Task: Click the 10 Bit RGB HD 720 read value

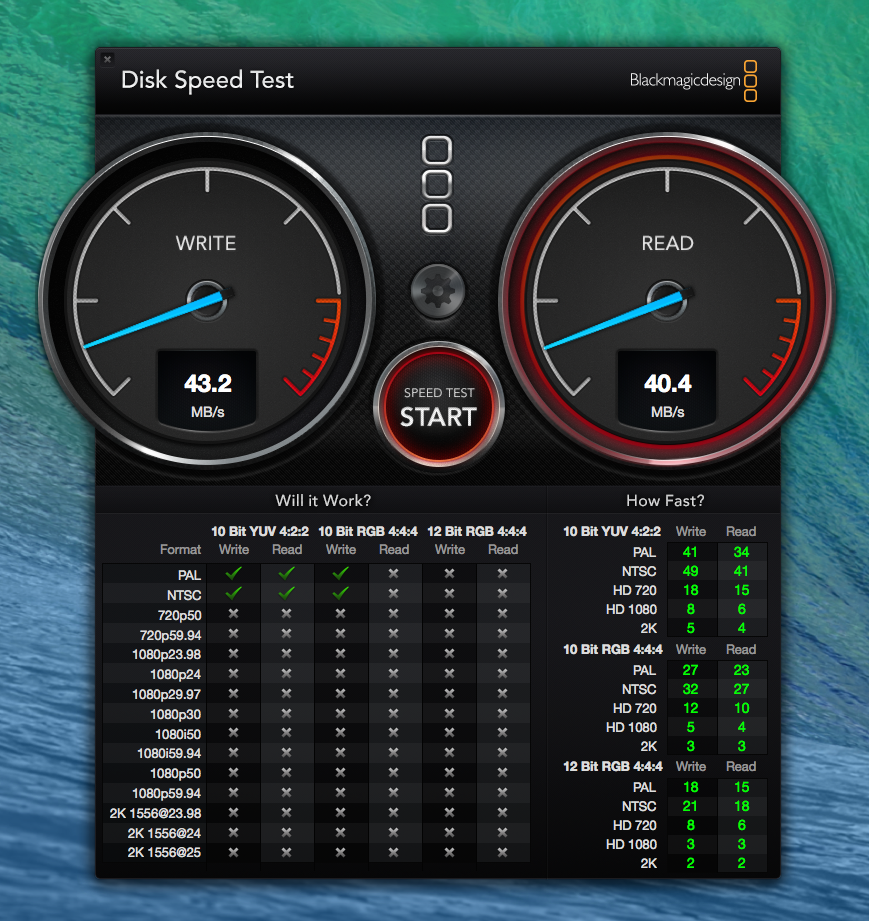Action: click(x=741, y=708)
